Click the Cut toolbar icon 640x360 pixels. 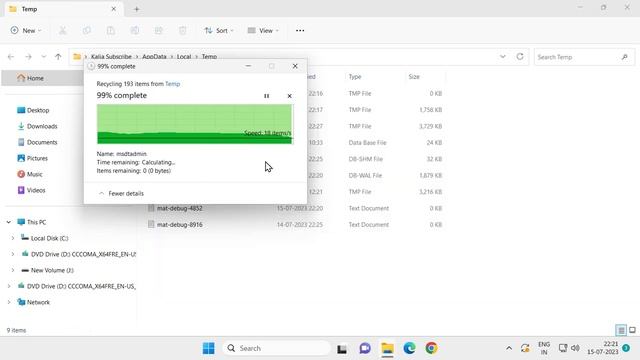[62, 31]
